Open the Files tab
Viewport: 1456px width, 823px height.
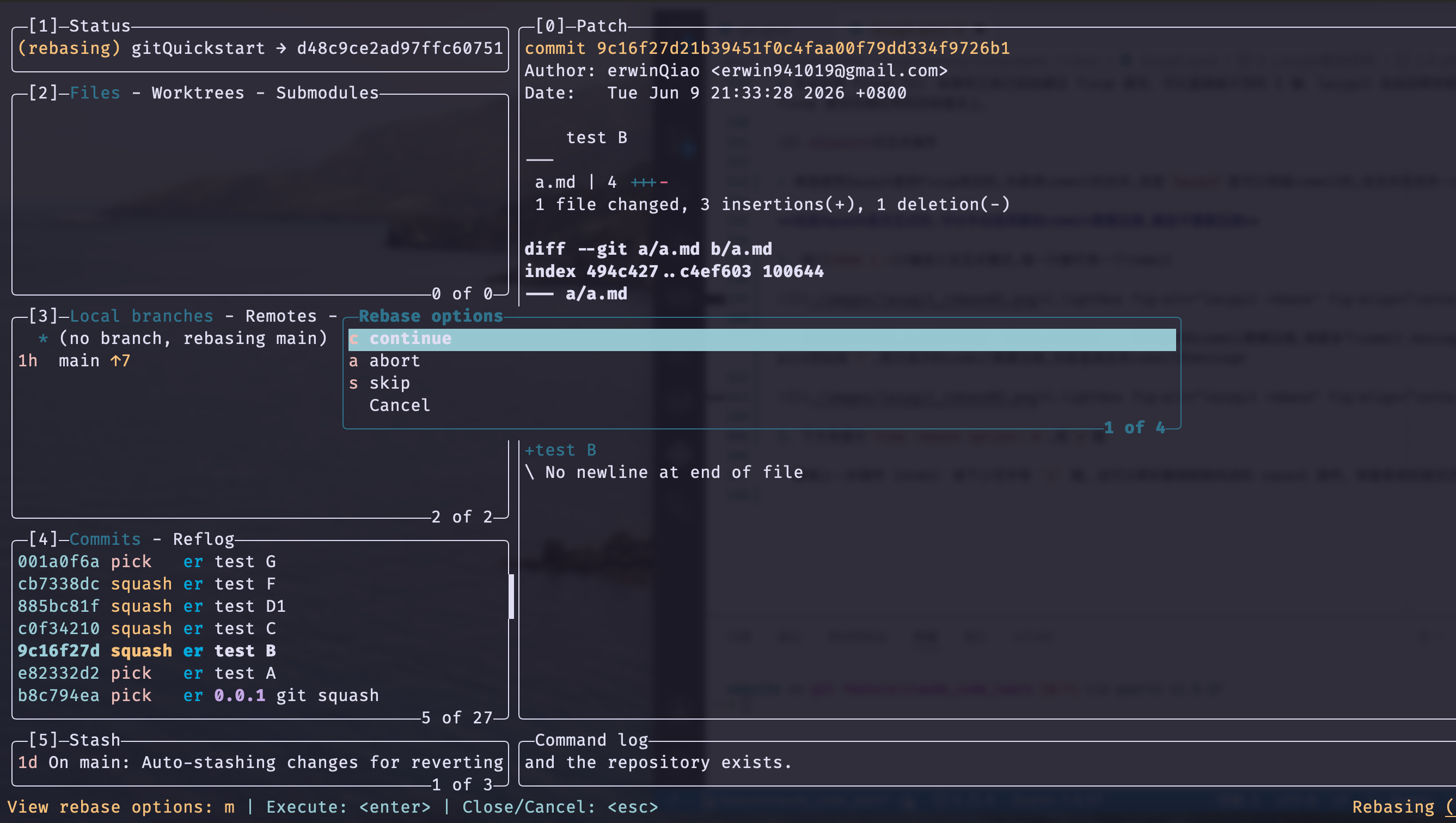tap(95, 93)
